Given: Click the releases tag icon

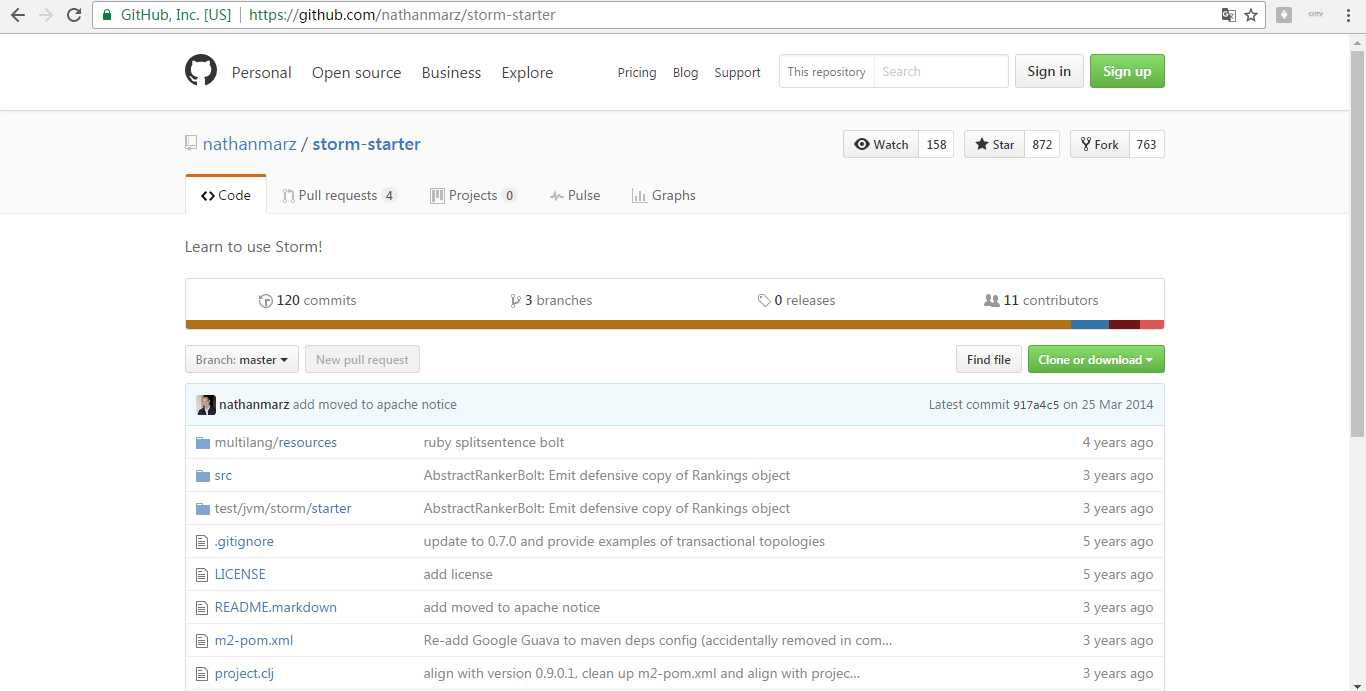Looking at the screenshot, I should coord(764,300).
